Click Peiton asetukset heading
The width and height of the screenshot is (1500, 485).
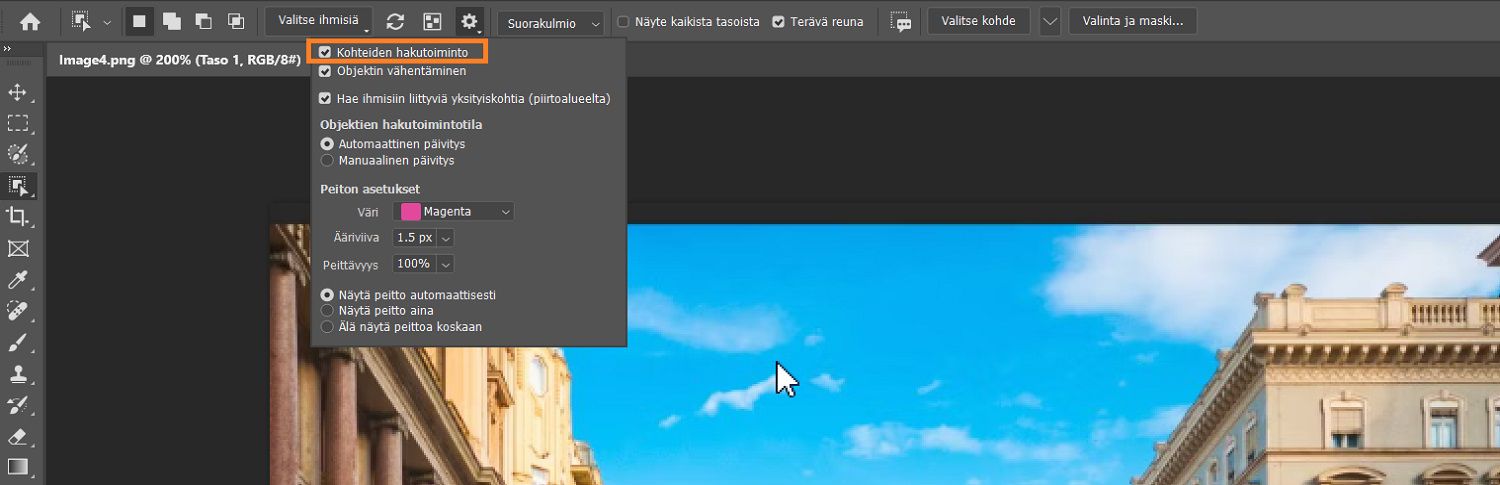369,189
